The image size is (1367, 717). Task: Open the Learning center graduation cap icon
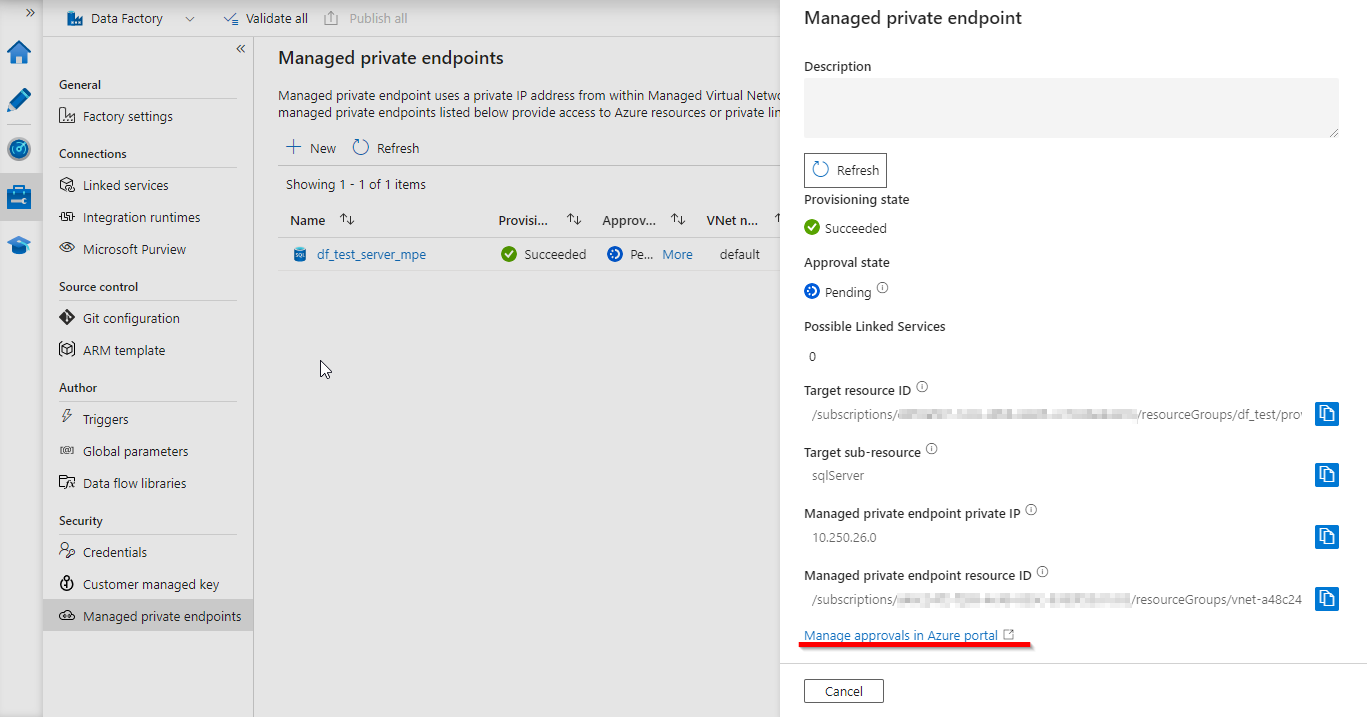tap(19, 245)
